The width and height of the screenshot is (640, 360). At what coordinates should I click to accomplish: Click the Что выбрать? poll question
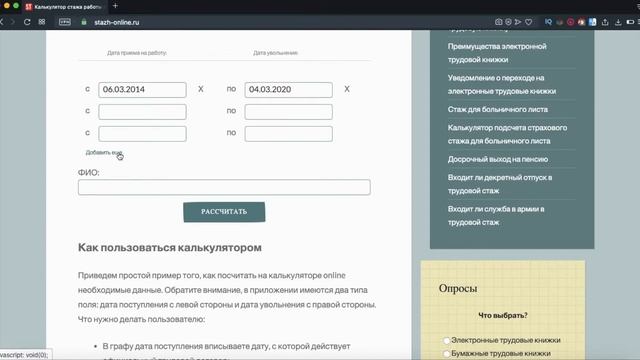tap(503, 315)
